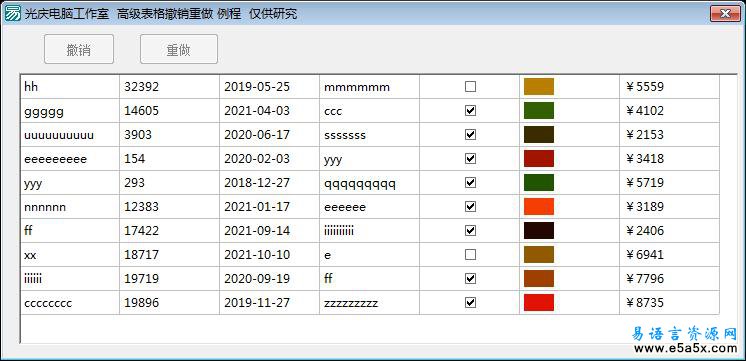Click the cell containing mmmmmm
Screen dimensions: 746x361
coord(369,87)
